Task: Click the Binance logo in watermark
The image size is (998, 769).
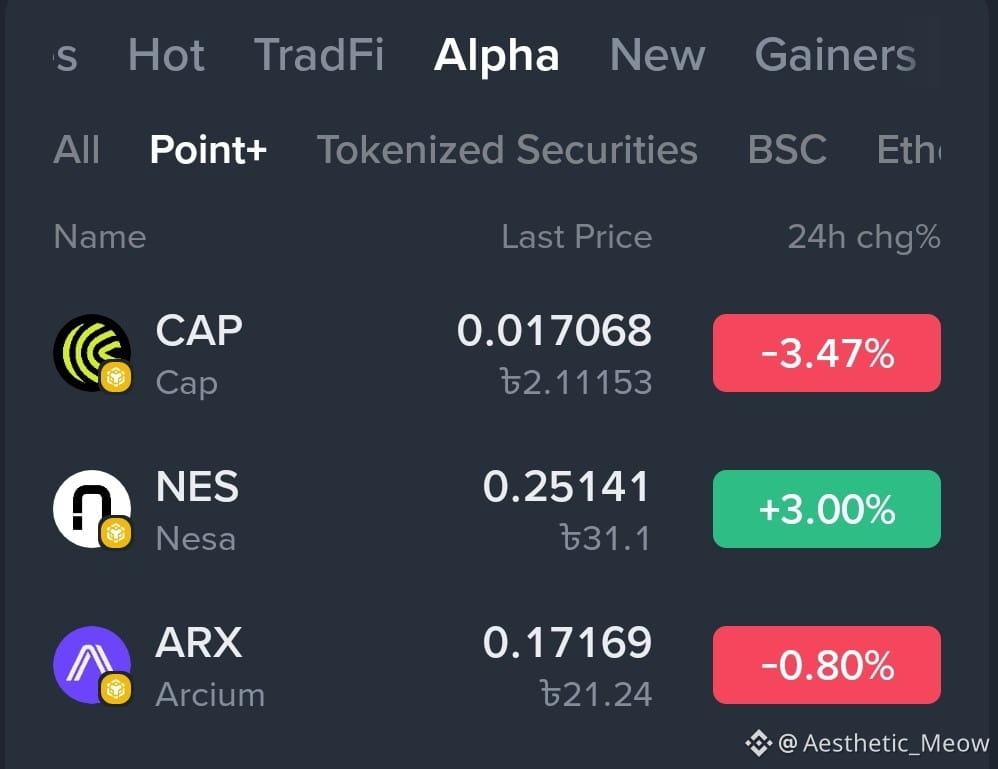Action: pyautogui.click(x=758, y=743)
